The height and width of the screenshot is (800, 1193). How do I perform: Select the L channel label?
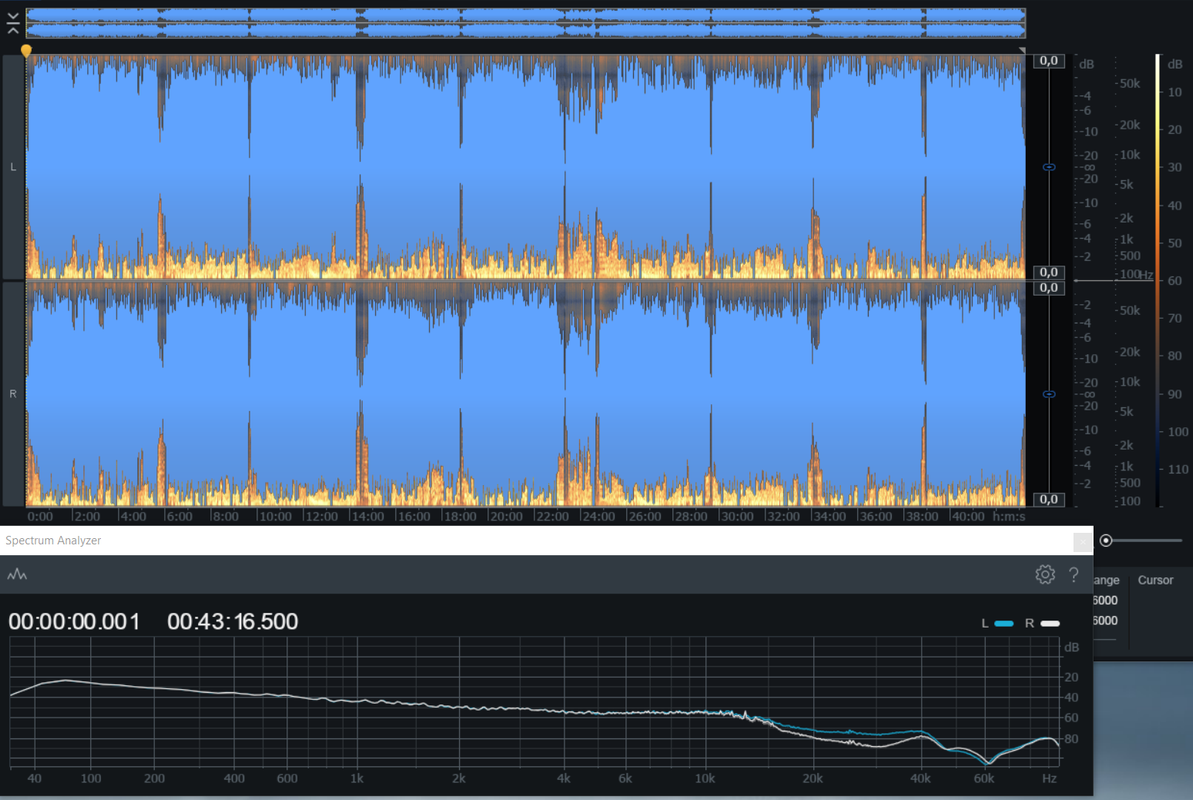(x=13, y=167)
